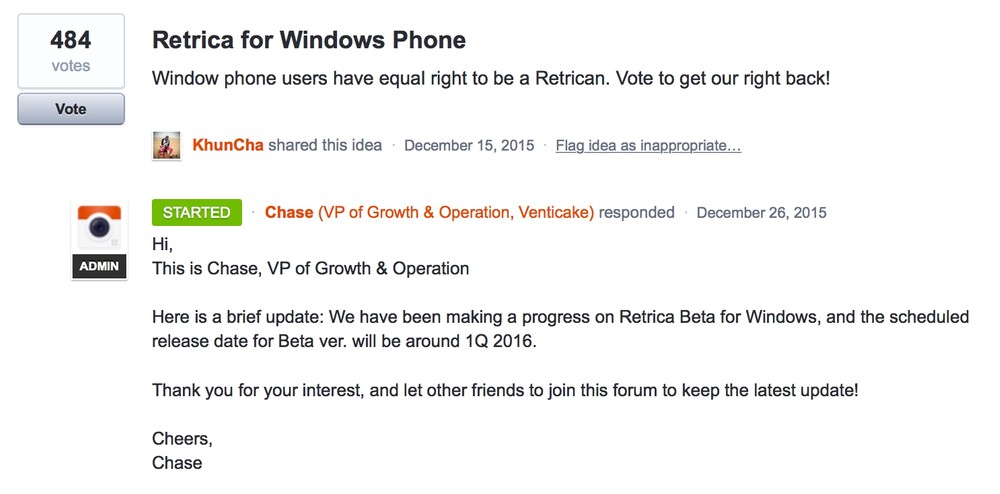The width and height of the screenshot is (1000, 494).
Task: Click the December 26, 2015 response date
Action: pos(761,212)
